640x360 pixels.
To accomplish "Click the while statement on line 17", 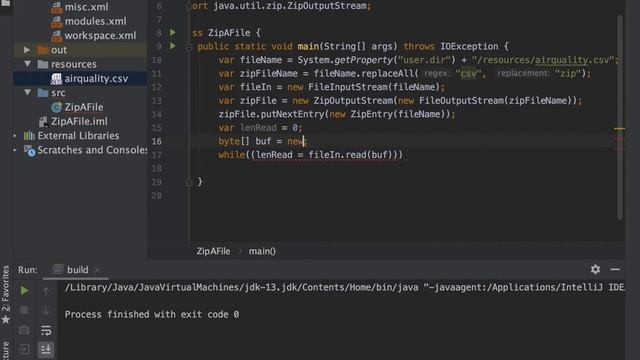I will coord(231,155).
